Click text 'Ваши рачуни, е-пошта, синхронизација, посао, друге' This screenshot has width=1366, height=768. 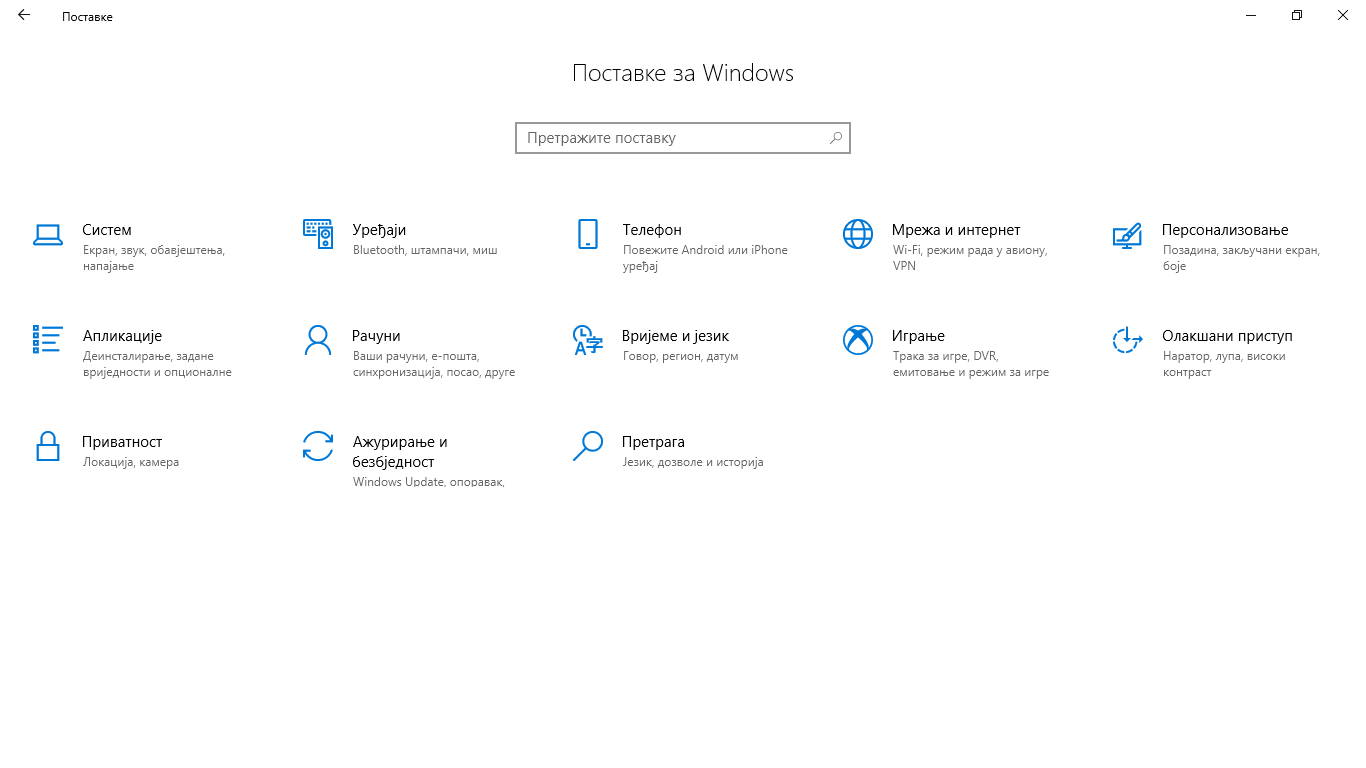(434, 364)
